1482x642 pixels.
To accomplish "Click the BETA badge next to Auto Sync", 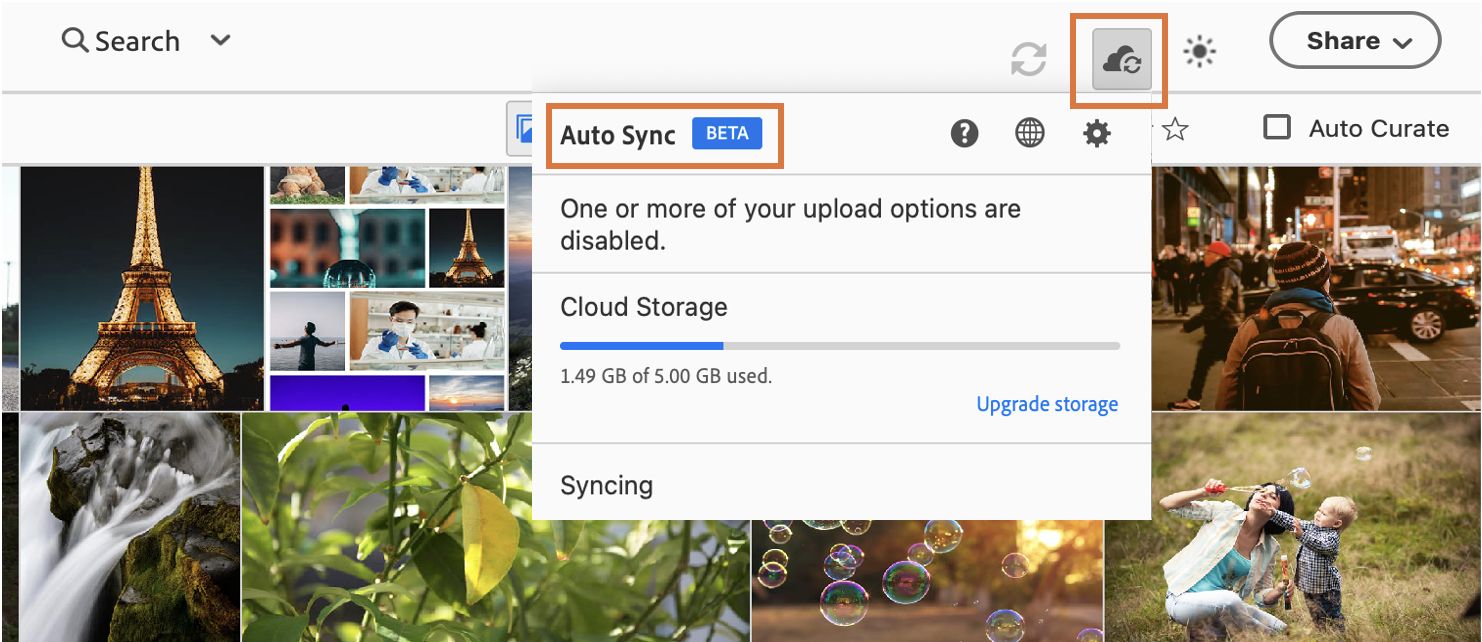I will pyautogui.click(x=727, y=134).
